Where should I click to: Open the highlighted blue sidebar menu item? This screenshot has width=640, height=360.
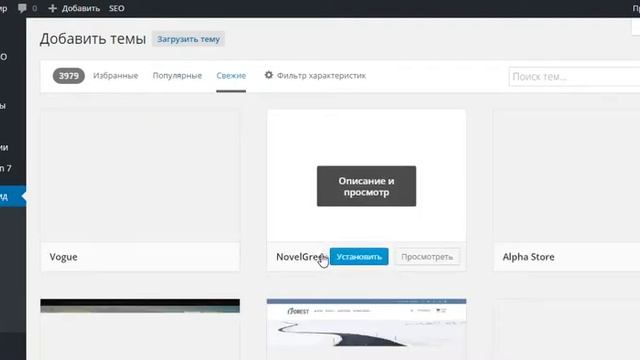click(x=13, y=196)
